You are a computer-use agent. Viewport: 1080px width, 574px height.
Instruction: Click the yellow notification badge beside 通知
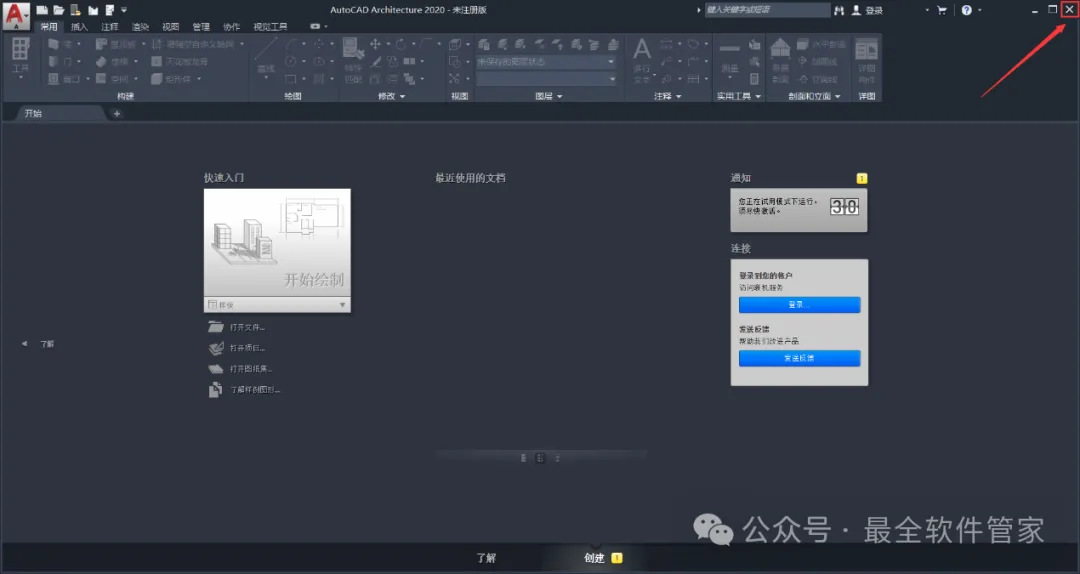862,178
